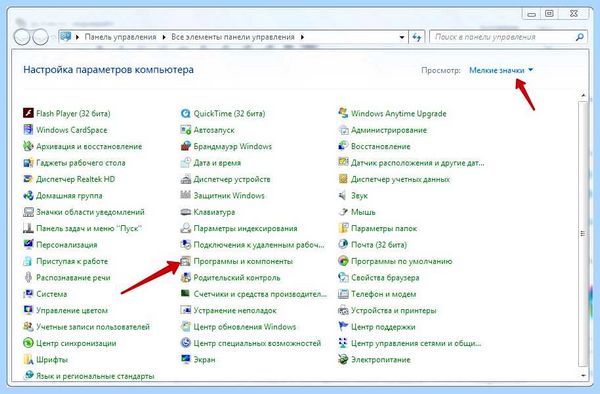Open the Диспетчер Realtek HD icon
Image resolution: width=600 pixels, height=394 pixels.
click(x=28, y=179)
